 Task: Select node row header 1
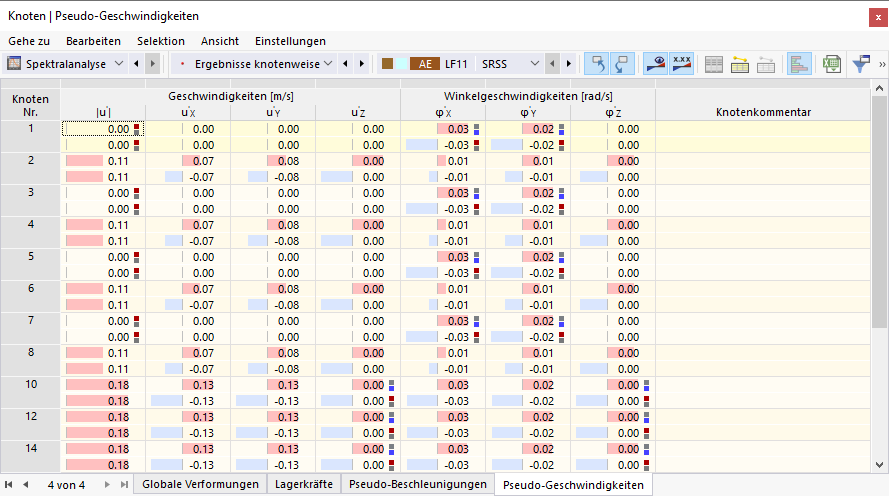pos(31,136)
